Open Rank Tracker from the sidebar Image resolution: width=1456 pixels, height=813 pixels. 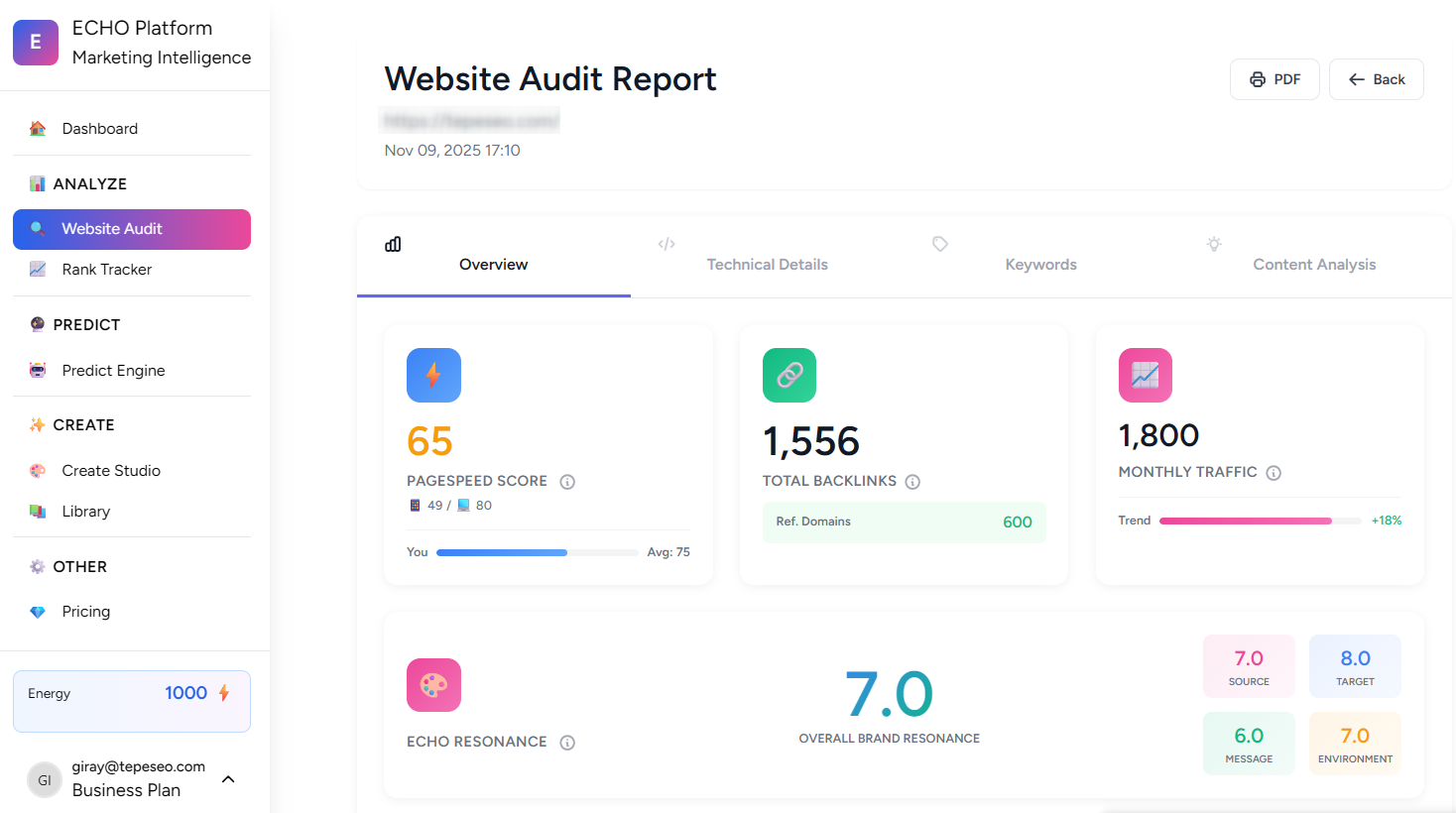click(108, 269)
